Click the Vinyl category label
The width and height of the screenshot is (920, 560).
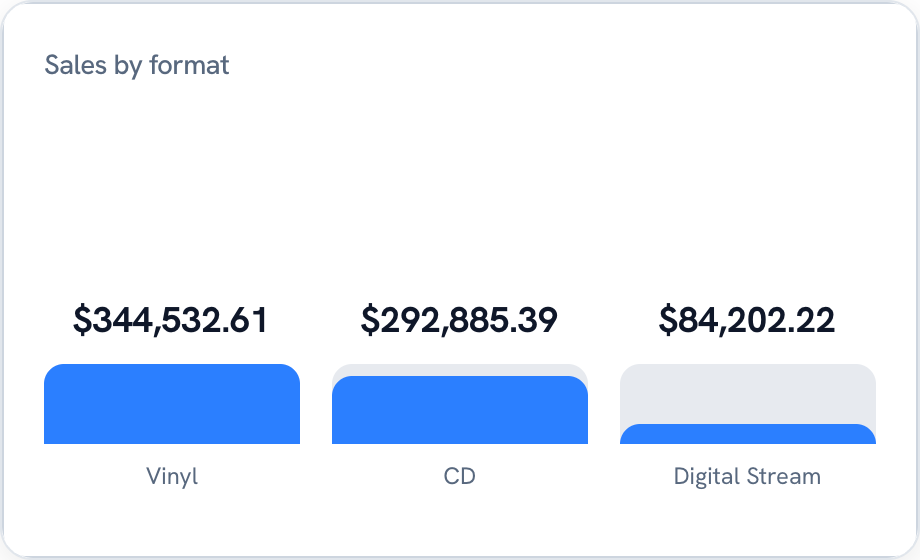tap(172, 476)
